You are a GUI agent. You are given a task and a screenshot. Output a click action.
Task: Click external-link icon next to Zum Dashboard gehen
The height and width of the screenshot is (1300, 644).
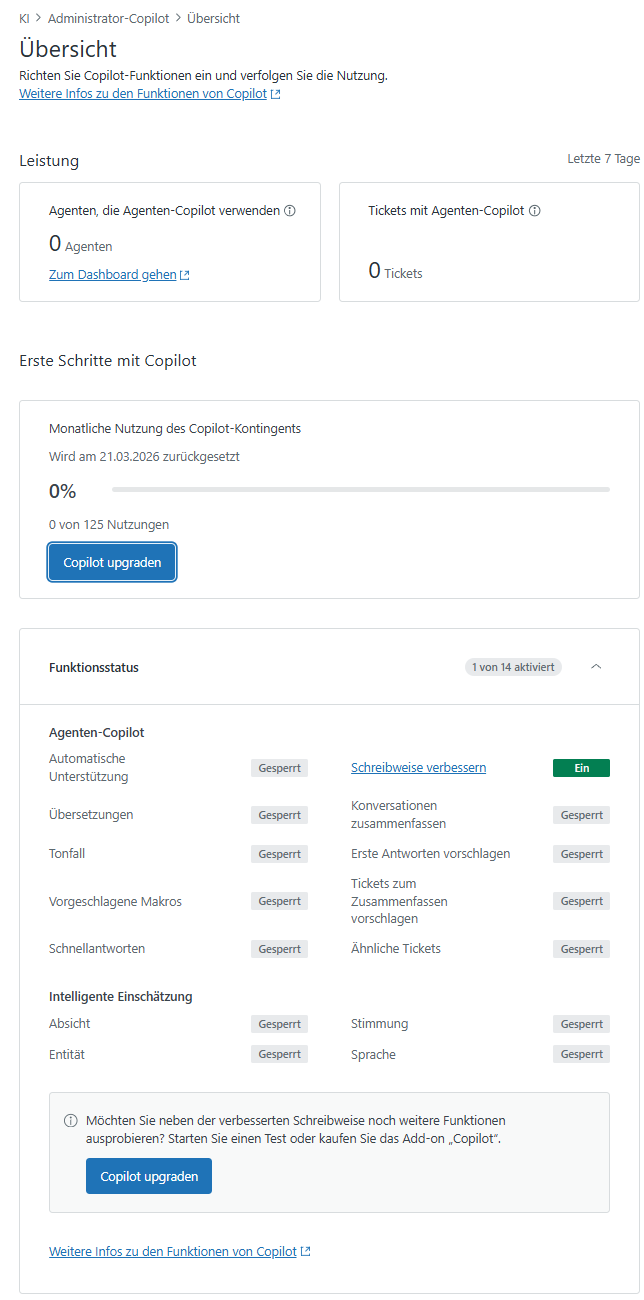[x=185, y=275]
